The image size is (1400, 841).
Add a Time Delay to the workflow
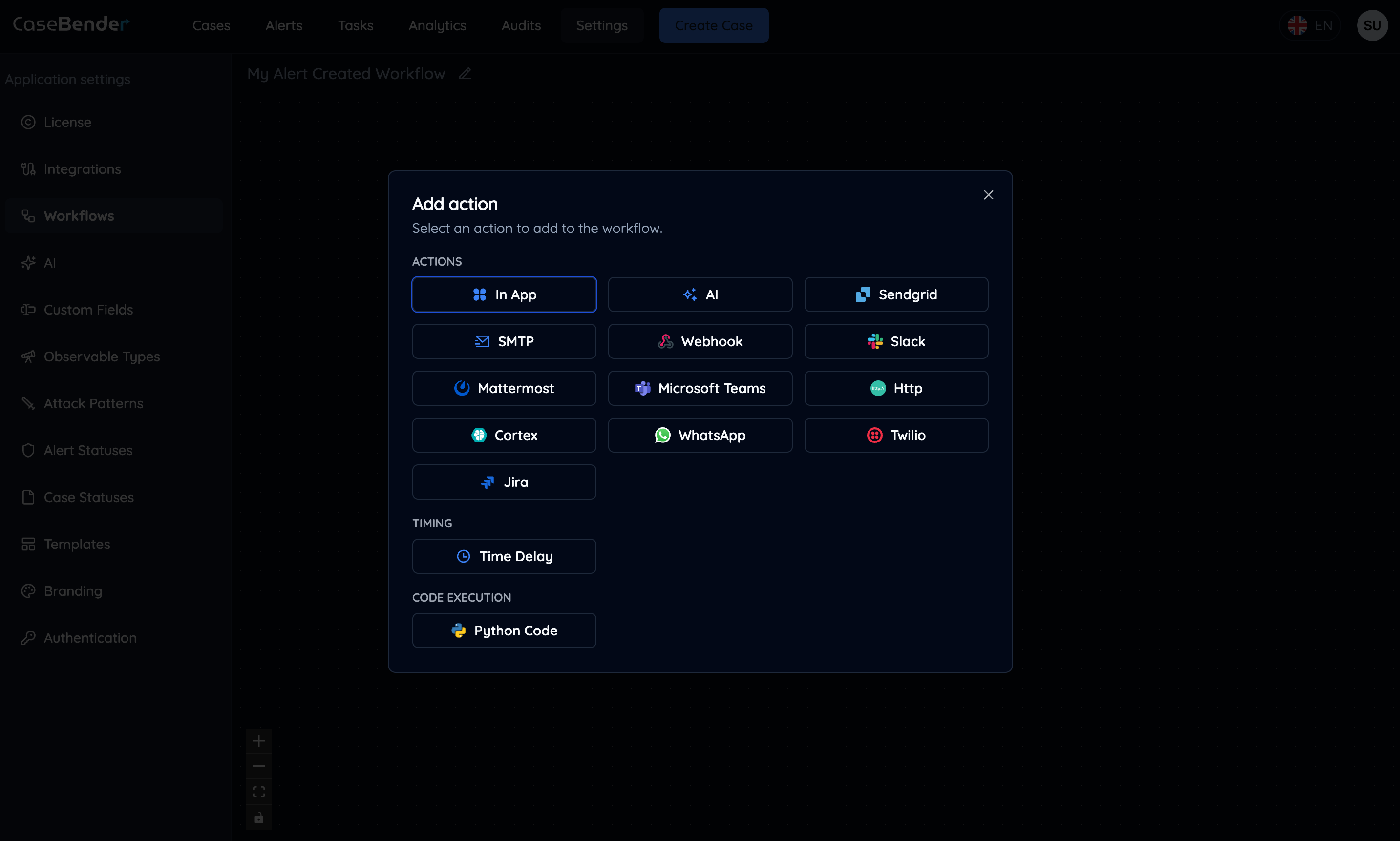point(503,556)
